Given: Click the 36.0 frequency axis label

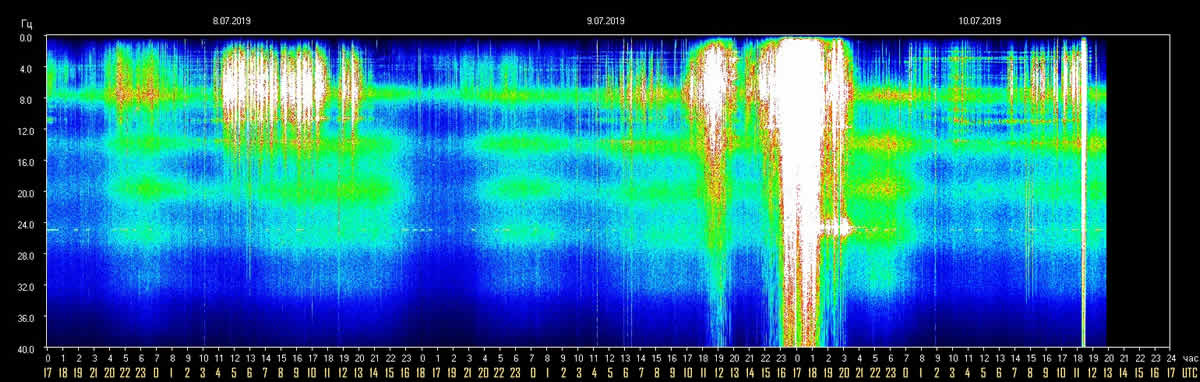Looking at the screenshot, I should pos(26,317).
